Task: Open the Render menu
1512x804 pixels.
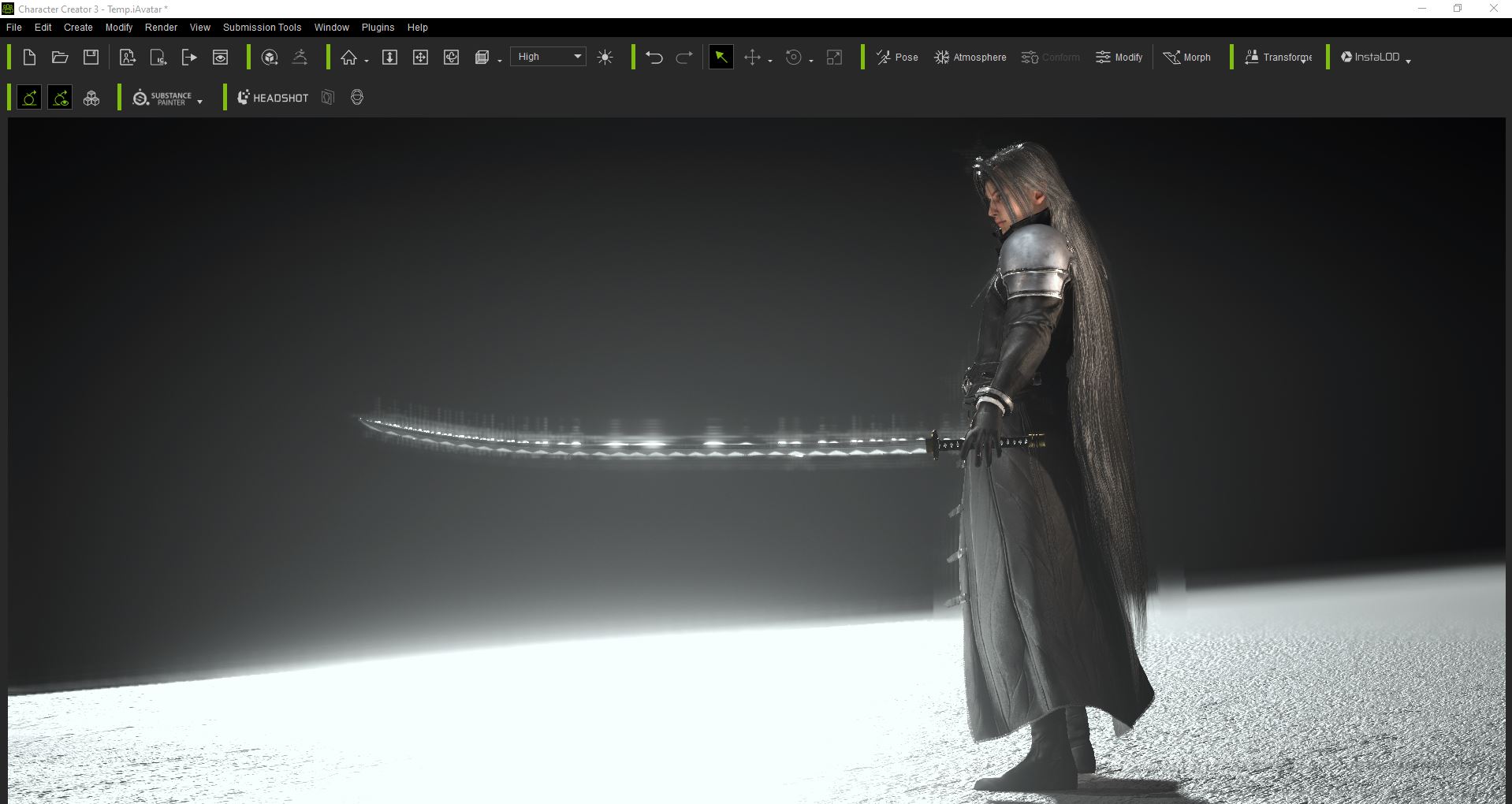Action: click(162, 27)
